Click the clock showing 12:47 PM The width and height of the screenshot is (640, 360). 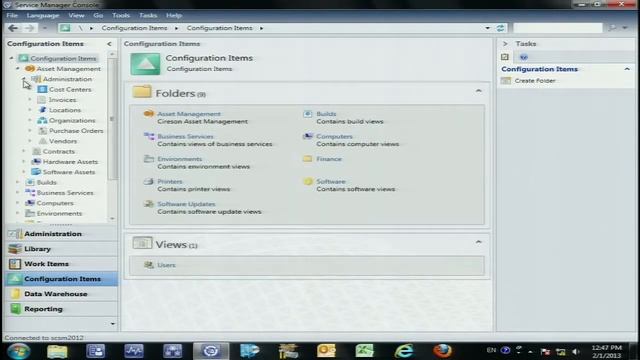pyautogui.click(x=606, y=347)
